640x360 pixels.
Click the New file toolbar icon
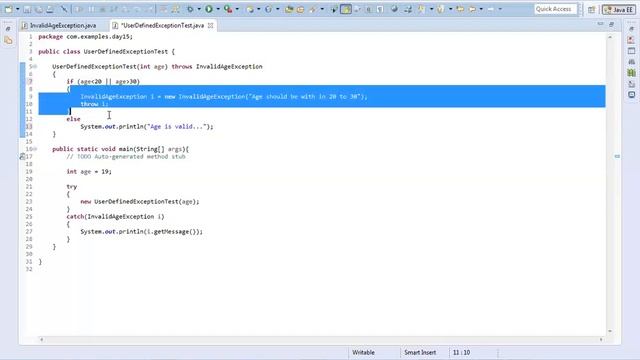click(x=9, y=9)
